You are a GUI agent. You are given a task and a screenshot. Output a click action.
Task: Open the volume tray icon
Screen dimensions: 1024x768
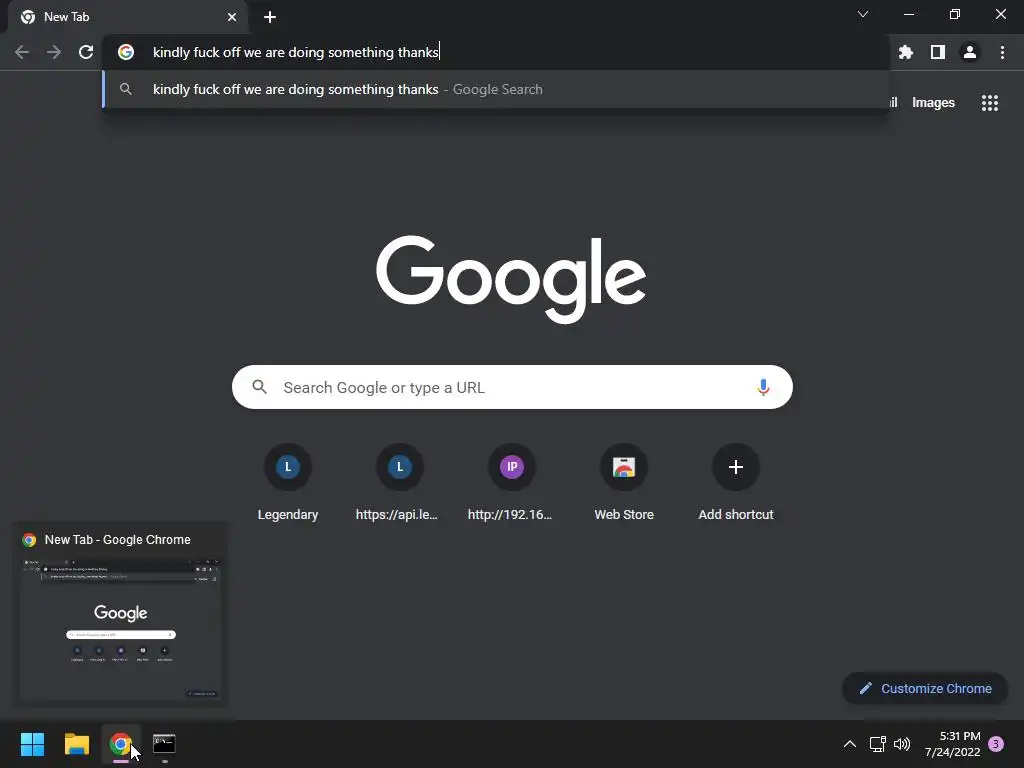[x=902, y=744]
